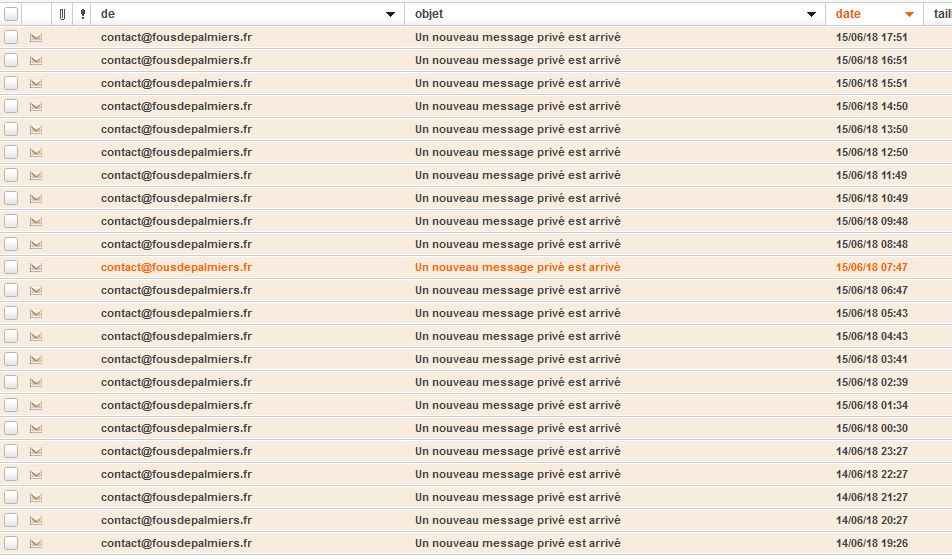Viewport: 952px width, 559px height.
Task: Click envelope icon of the 17:51 message
Action: (36, 37)
